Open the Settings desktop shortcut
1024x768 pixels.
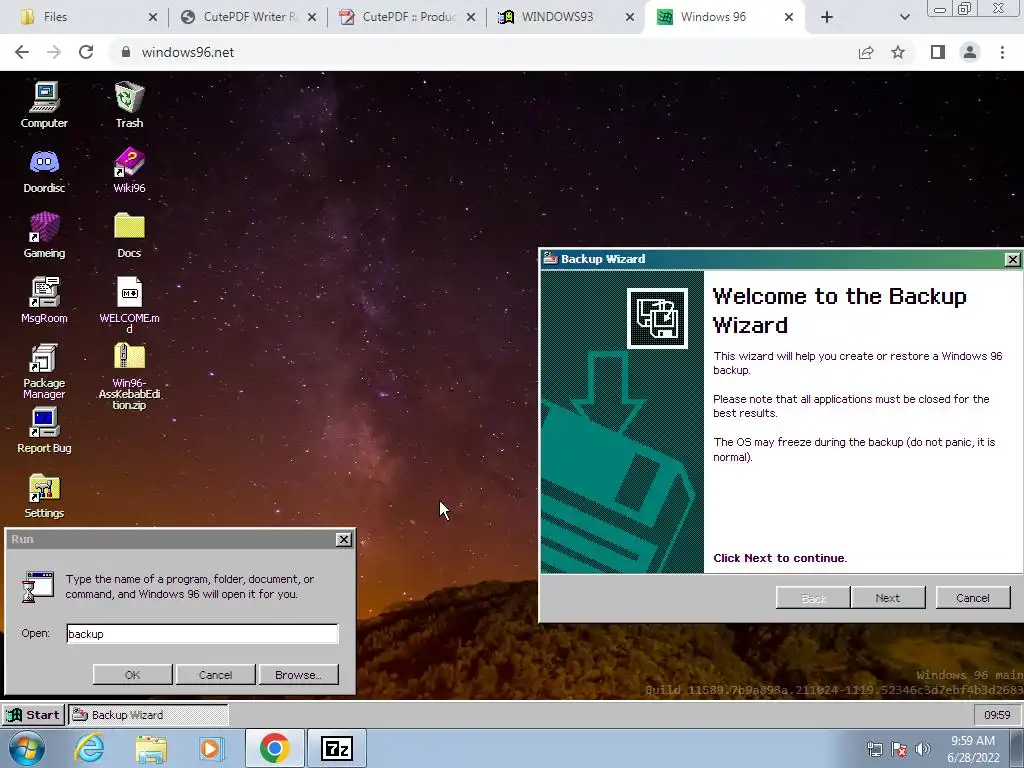[x=44, y=496]
